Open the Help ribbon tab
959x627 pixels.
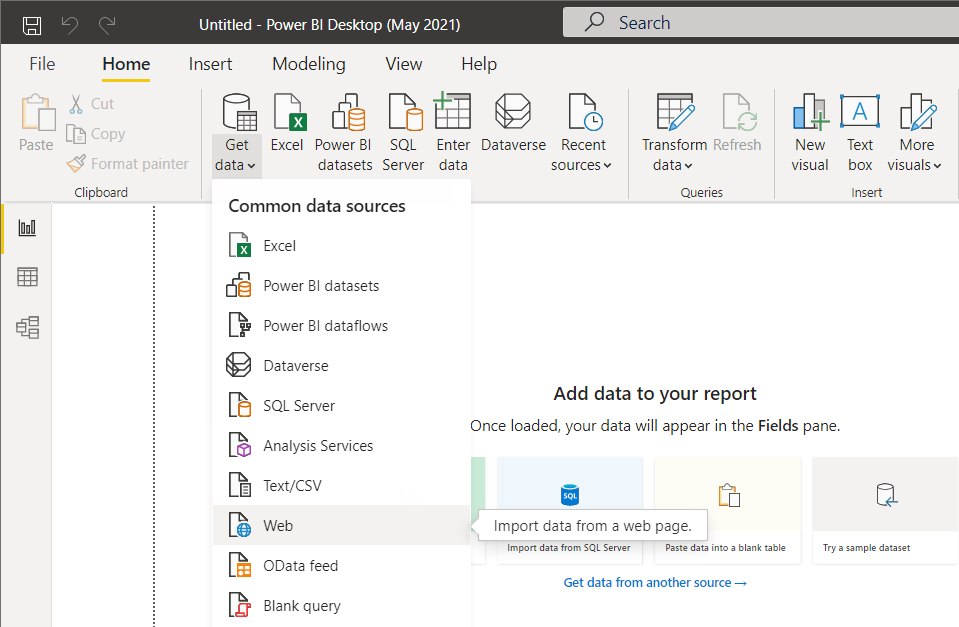point(479,64)
